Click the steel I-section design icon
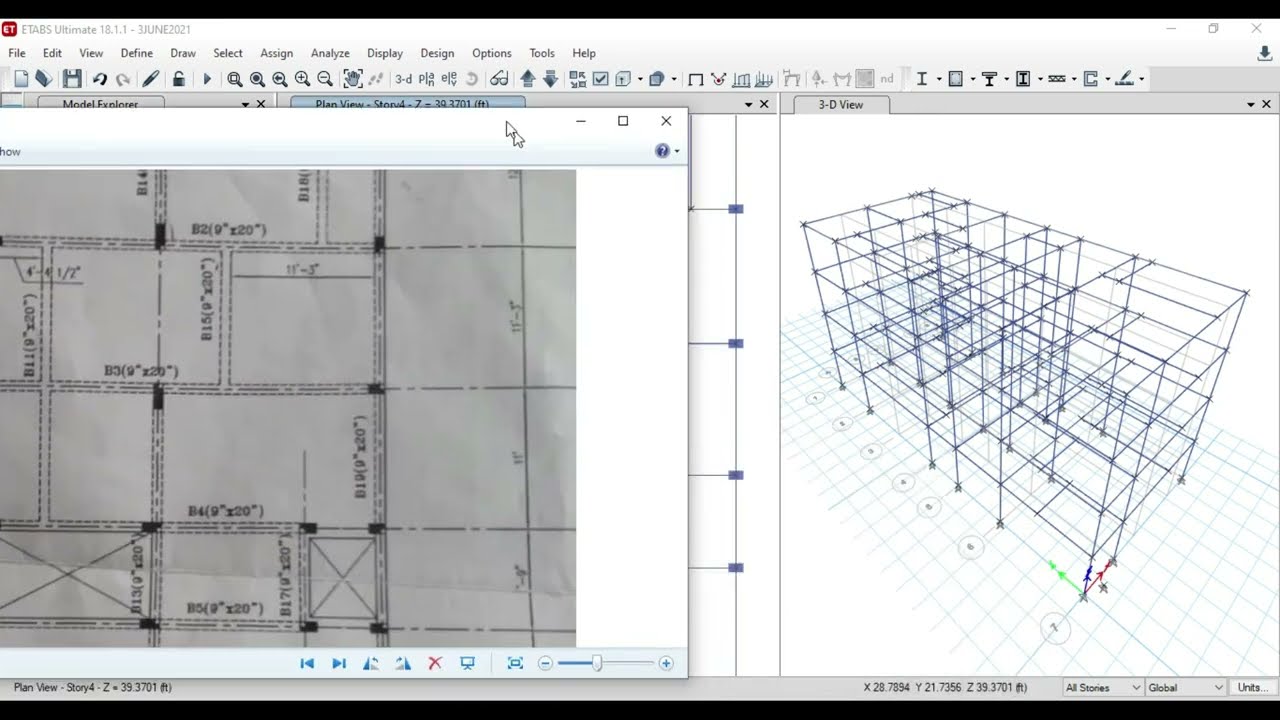 pos(921,79)
